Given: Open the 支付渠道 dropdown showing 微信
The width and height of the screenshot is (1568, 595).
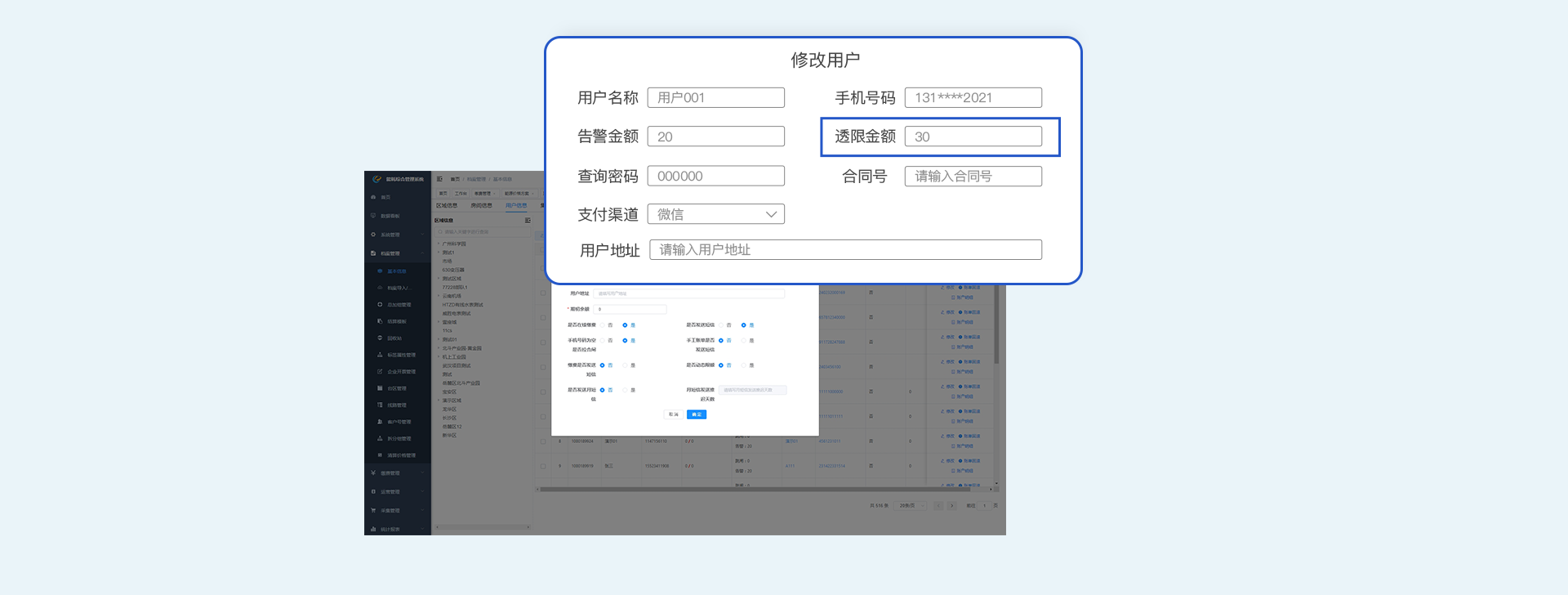Looking at the screenshot, I should [715, 214].
